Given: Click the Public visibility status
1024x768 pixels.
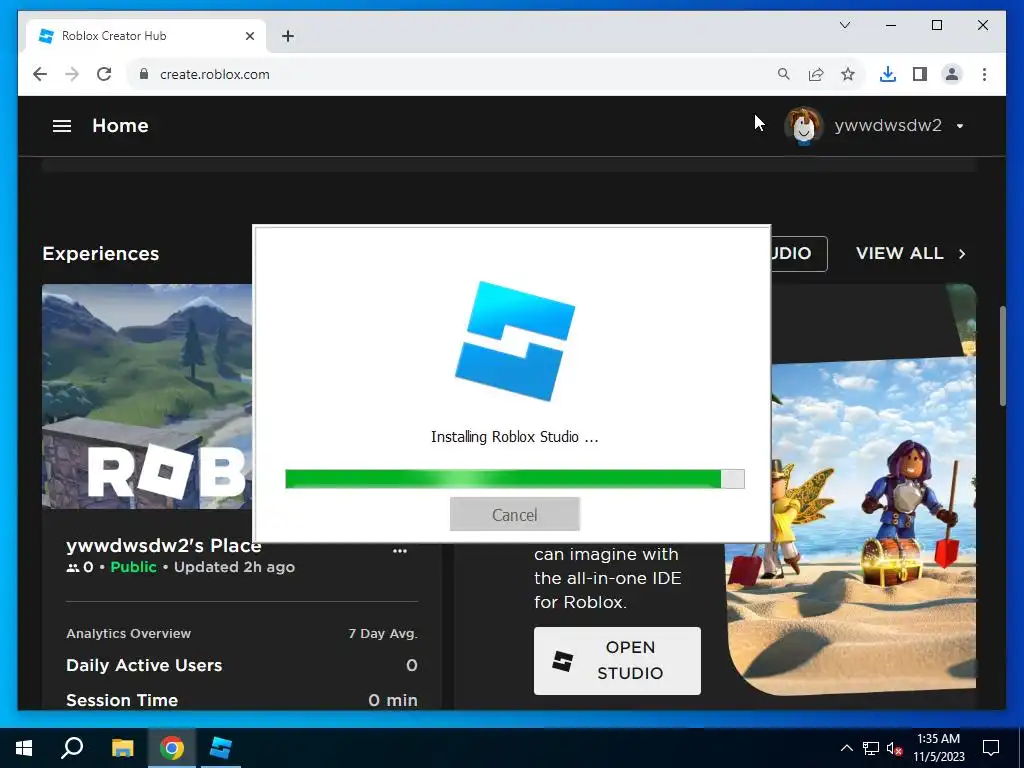Looking at the screenshot, I should [x=133, y=567].
